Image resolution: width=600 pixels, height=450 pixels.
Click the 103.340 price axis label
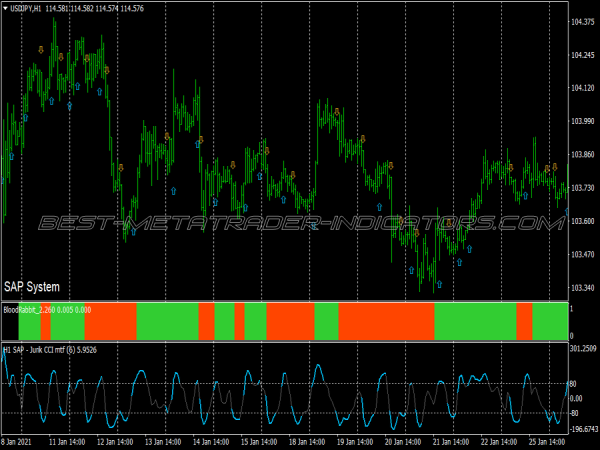582,288
